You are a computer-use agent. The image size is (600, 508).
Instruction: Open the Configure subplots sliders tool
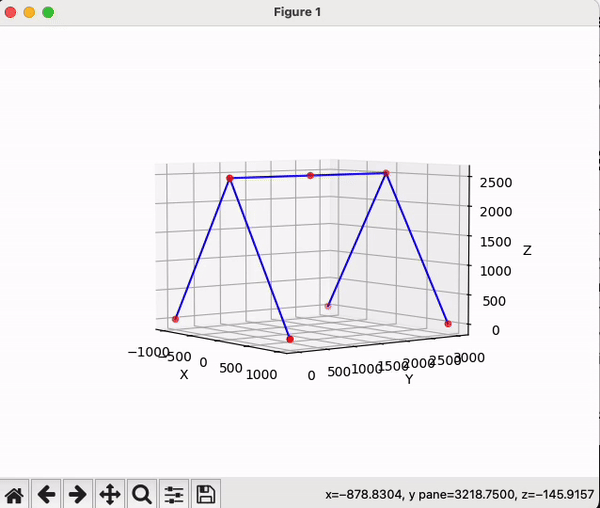[x=174, y=494]
